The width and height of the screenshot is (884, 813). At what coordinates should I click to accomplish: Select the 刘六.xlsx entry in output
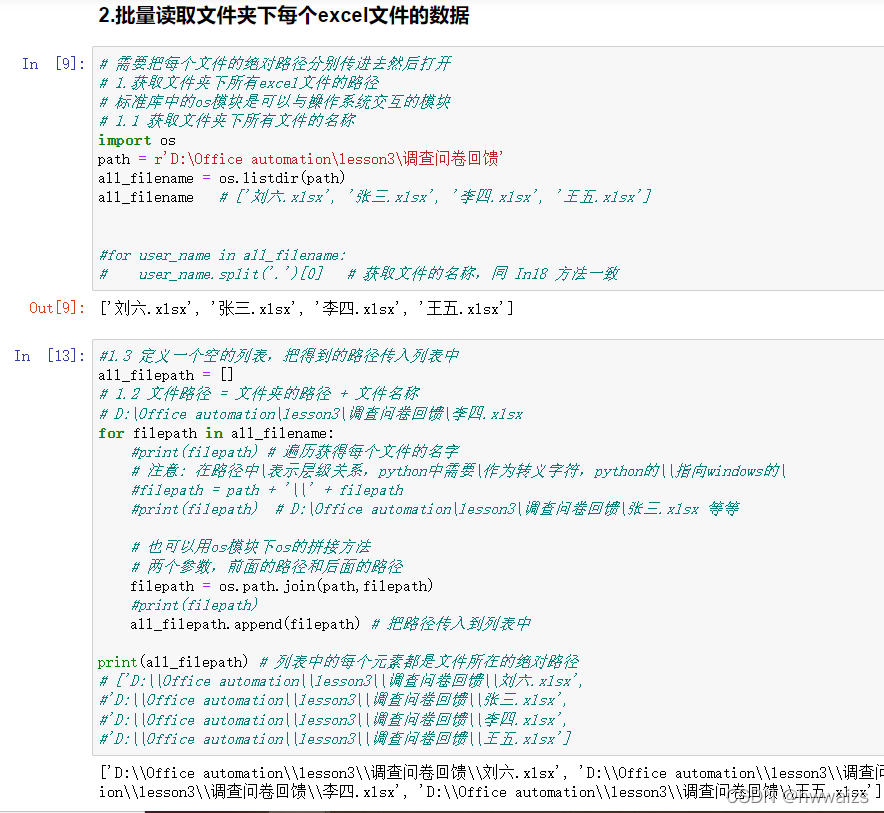tap(130, 308)
